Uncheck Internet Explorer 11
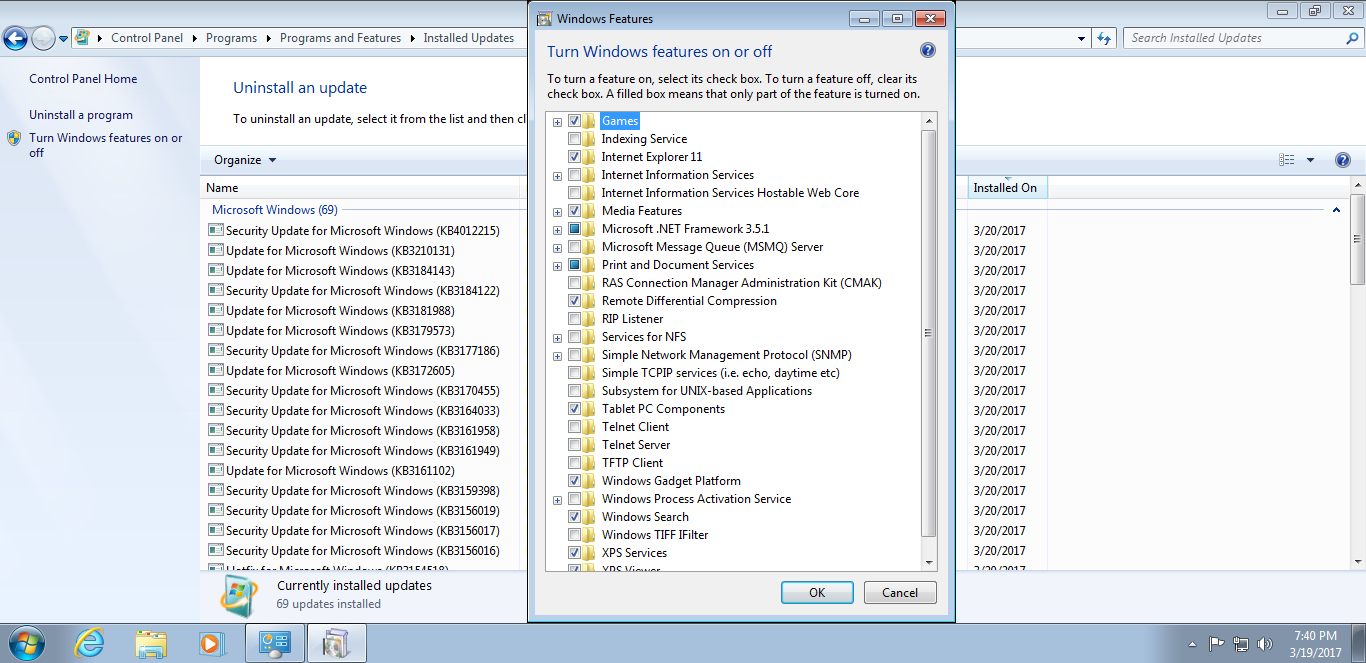 pyautogui.click(x=574, y=157)
